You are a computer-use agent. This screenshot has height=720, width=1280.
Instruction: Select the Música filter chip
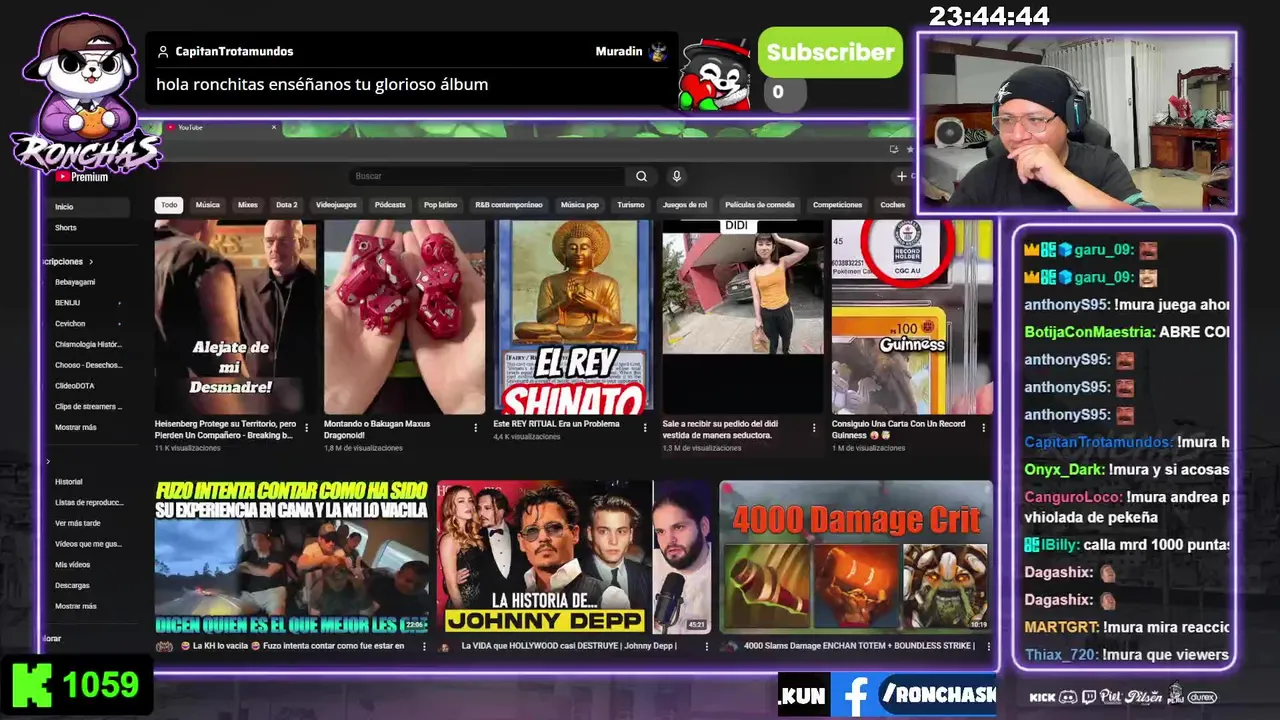pos(207,205)
